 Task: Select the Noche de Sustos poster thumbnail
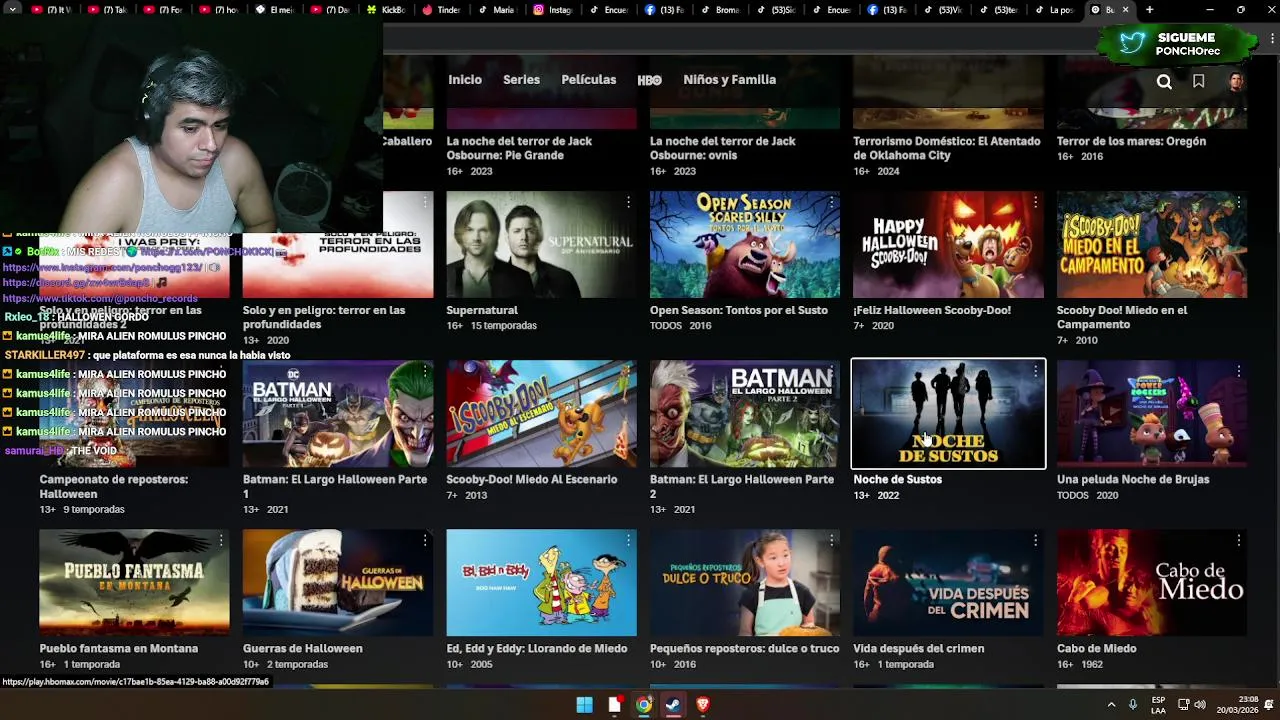[x=948, y=414]
